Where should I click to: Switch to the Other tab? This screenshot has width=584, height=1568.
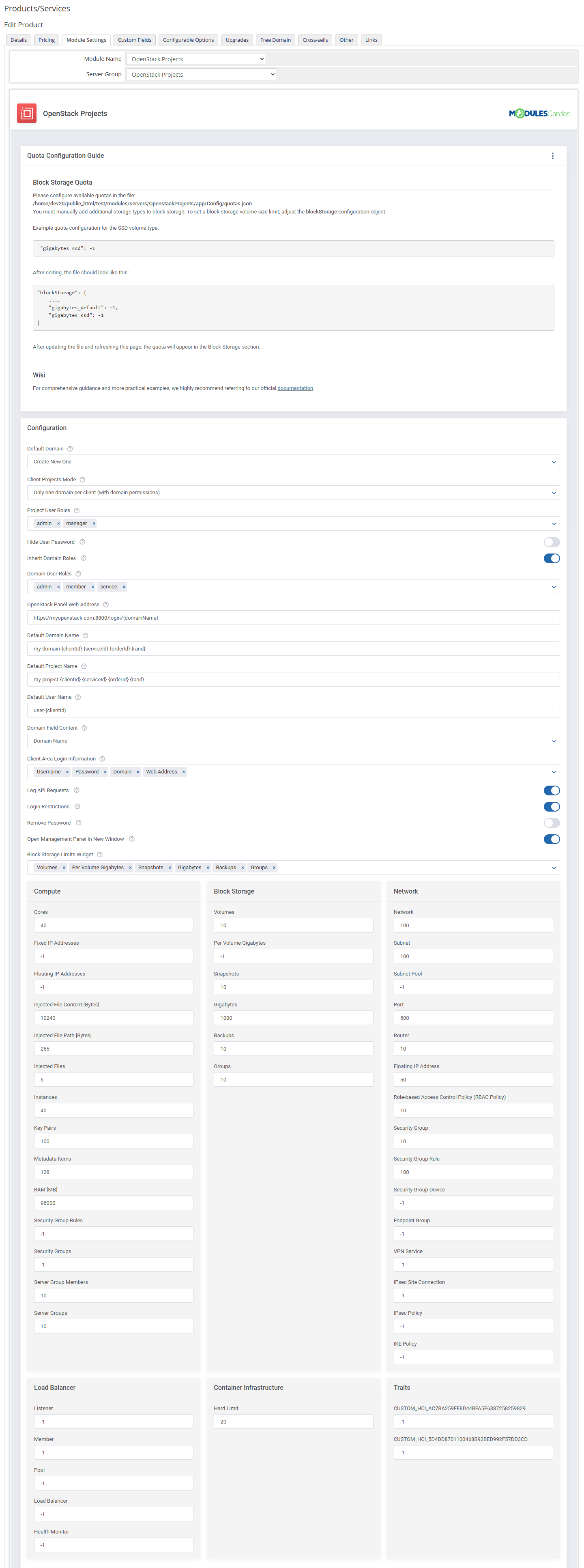(347, 40)
